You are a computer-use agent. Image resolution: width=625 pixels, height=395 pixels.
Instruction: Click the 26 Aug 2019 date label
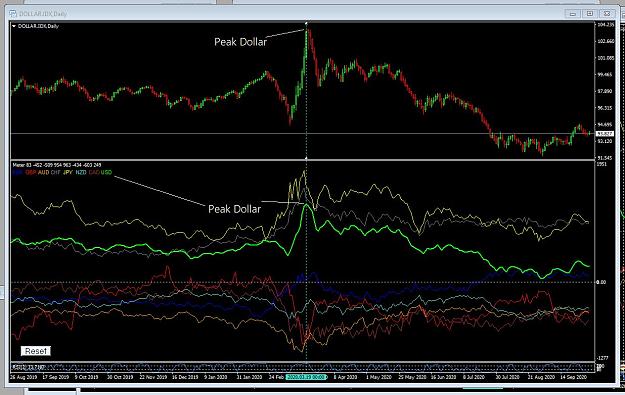coord(24,377)
